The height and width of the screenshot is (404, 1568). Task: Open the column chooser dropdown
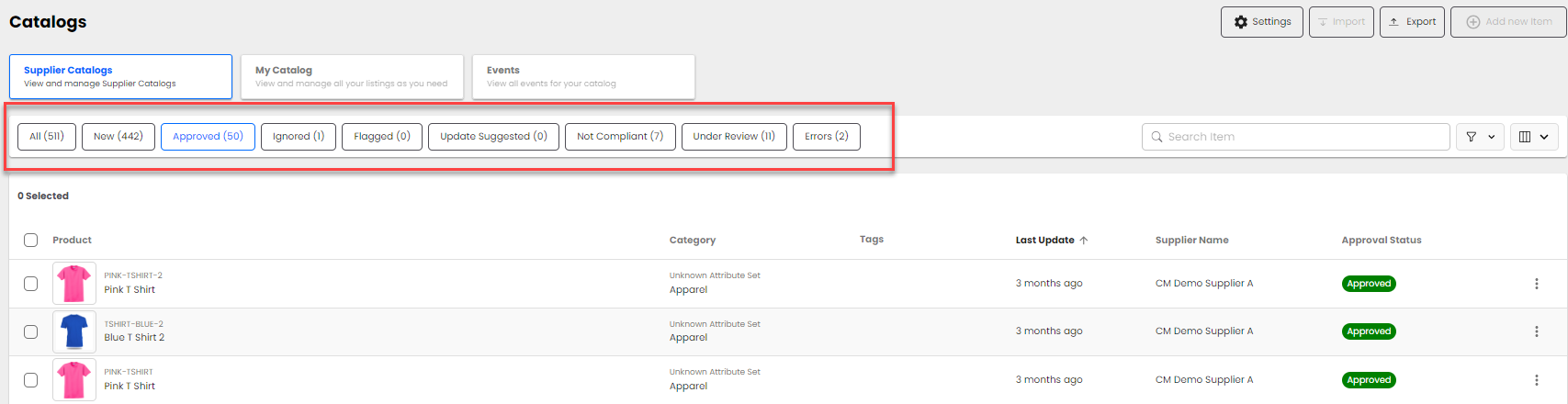1534,137
